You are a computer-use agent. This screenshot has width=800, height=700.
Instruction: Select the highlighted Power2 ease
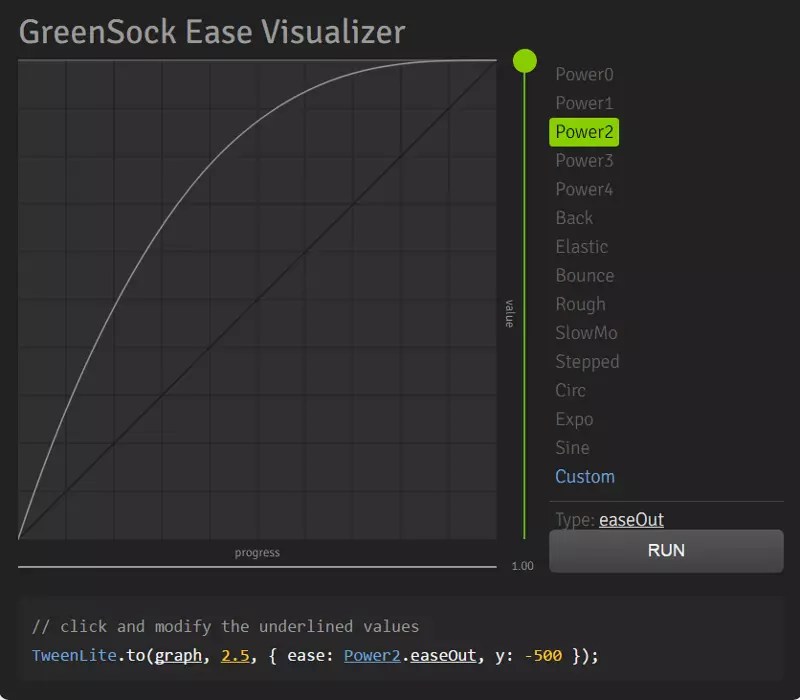pos(583,131)
